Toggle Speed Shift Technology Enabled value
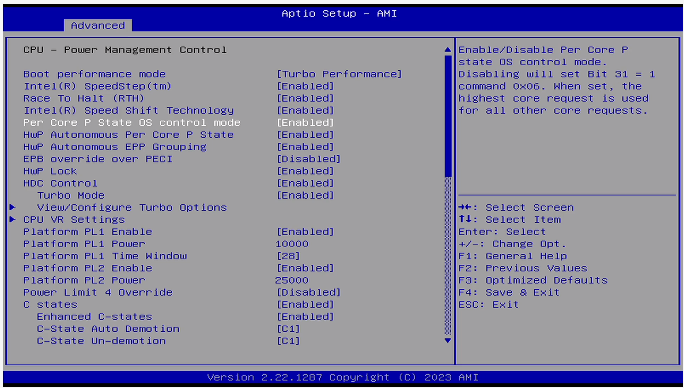Image resolution: width=684 pixels, height=388 pixels. [305, 110]
